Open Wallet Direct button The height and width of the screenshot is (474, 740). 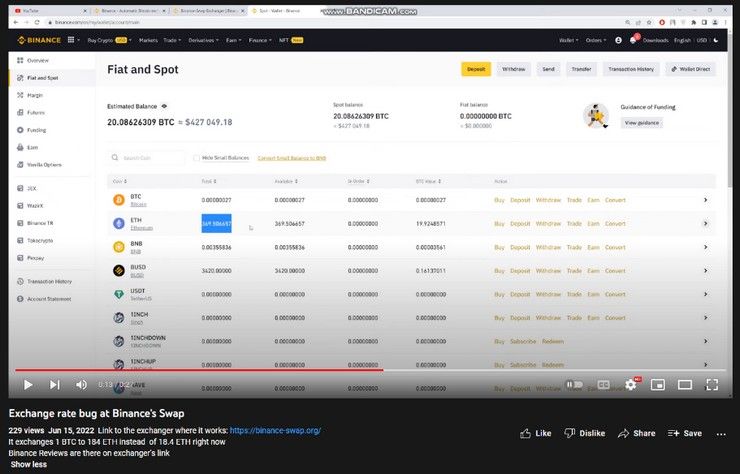click(x=690, y=69)
